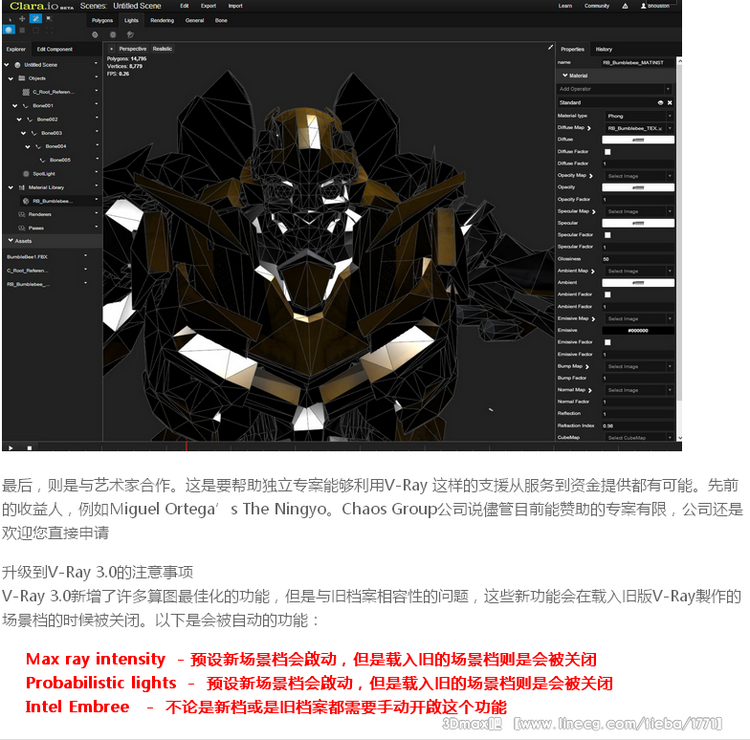Activate the move (cross arrows) tool

coord(22,19)
